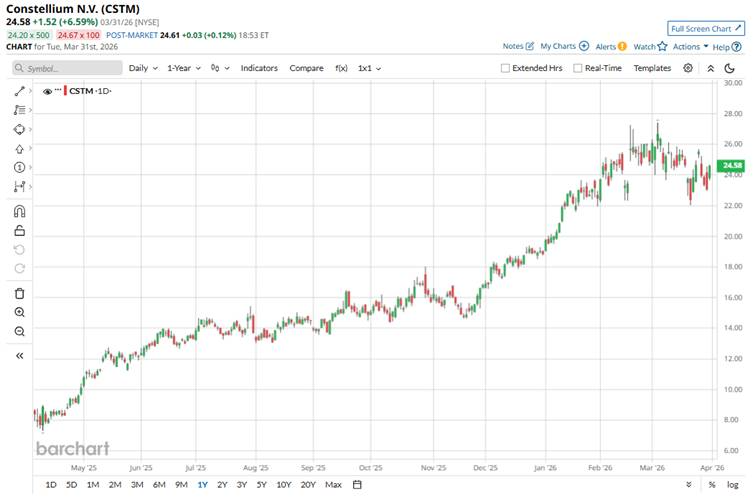Expand the 1-Year period dropdown
The height and width of the screenshot is (499, 753).
[x=184, y=68]
